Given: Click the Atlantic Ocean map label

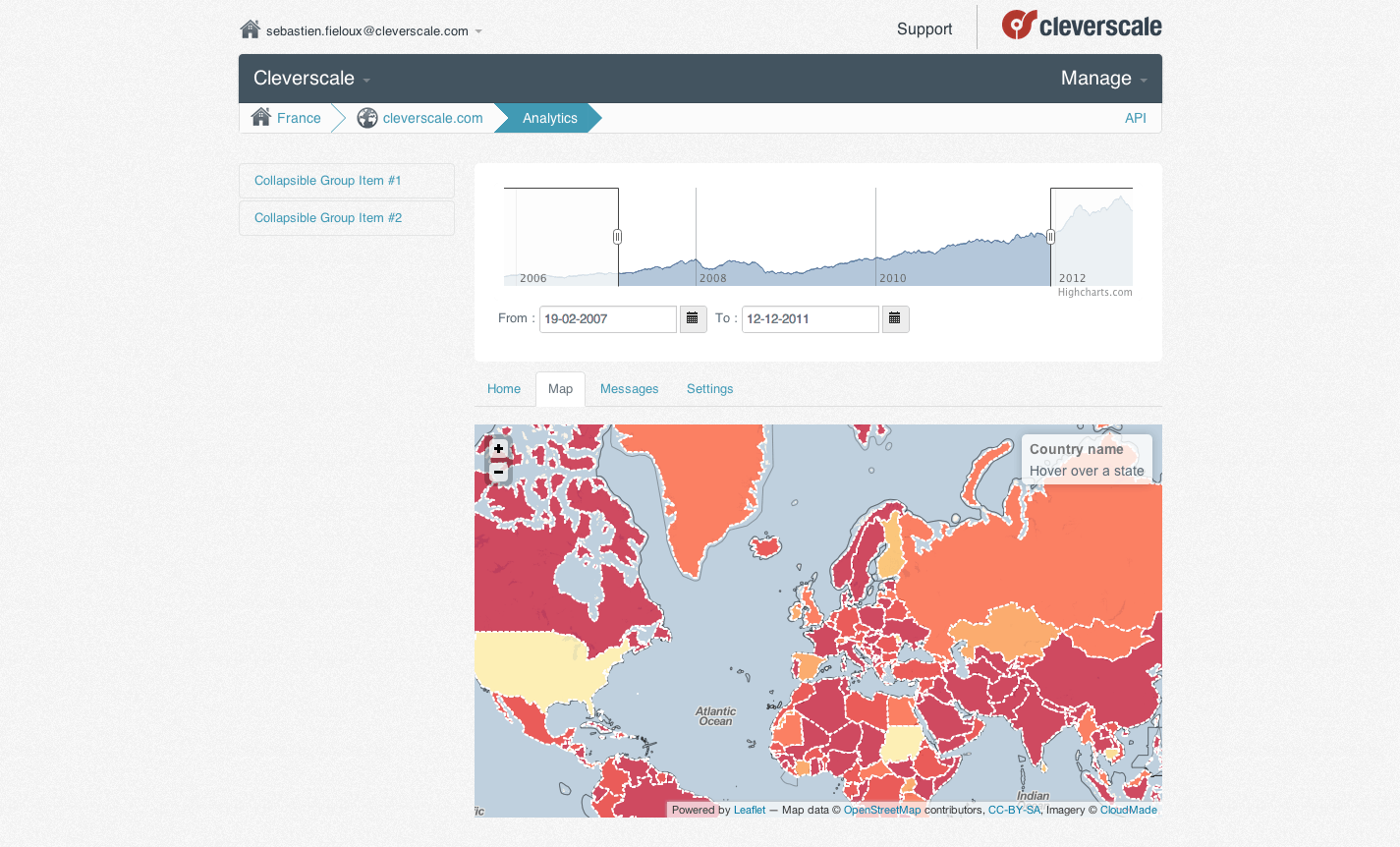Looking at the screenshot, I should tap(716, 716).
